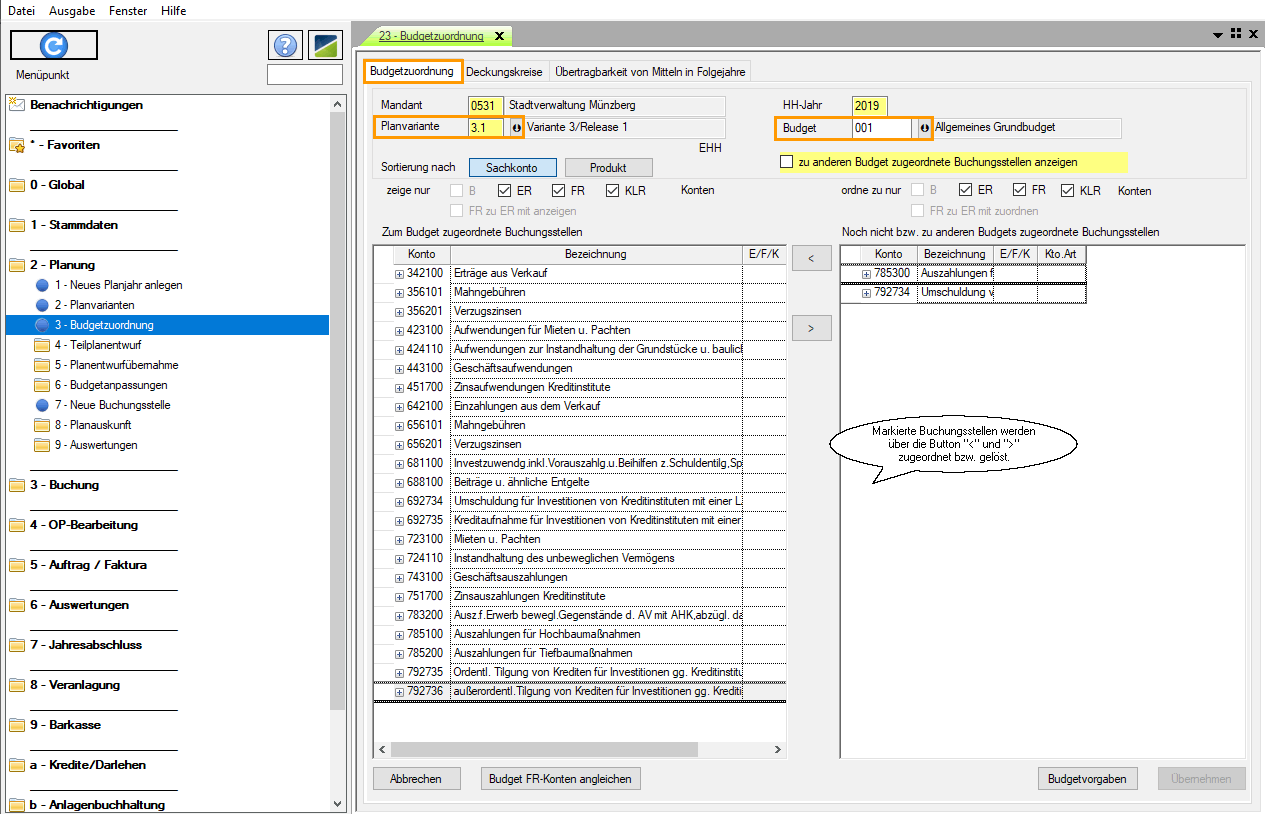Click the info icon beside Budget field

(x=924, y=128)
